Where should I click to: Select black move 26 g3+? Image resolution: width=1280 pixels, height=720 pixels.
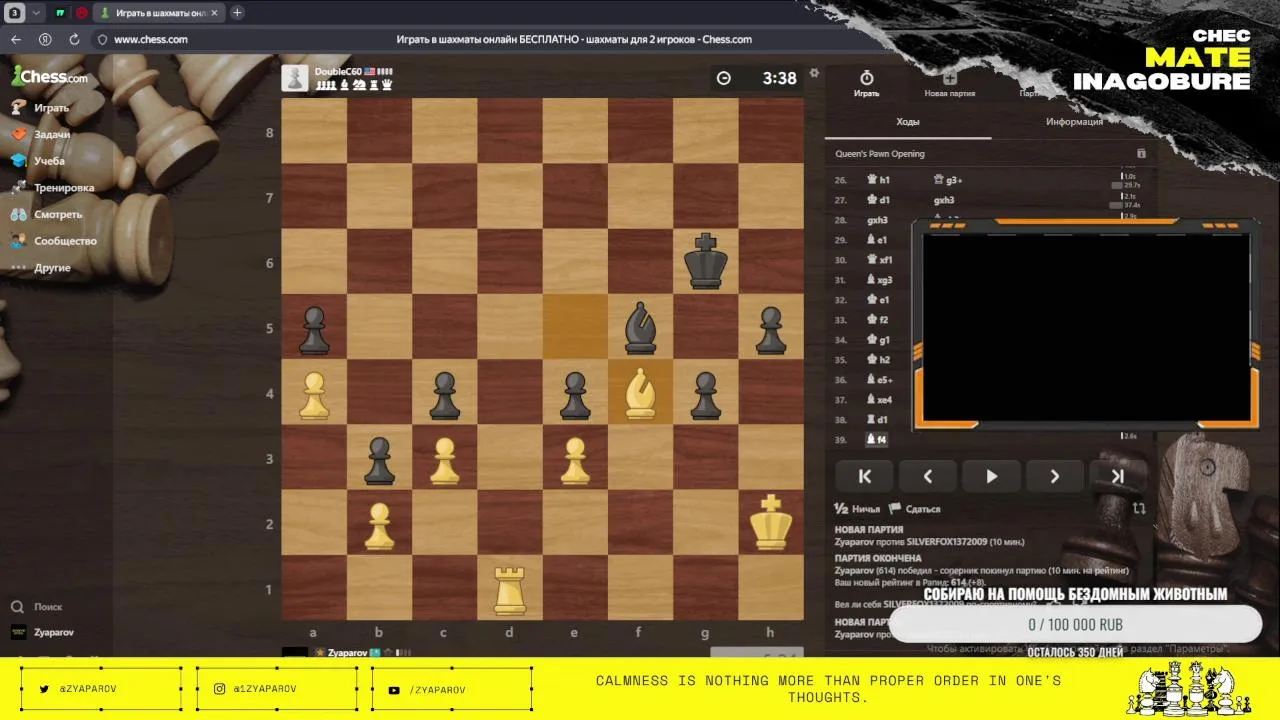coord(947,180)
